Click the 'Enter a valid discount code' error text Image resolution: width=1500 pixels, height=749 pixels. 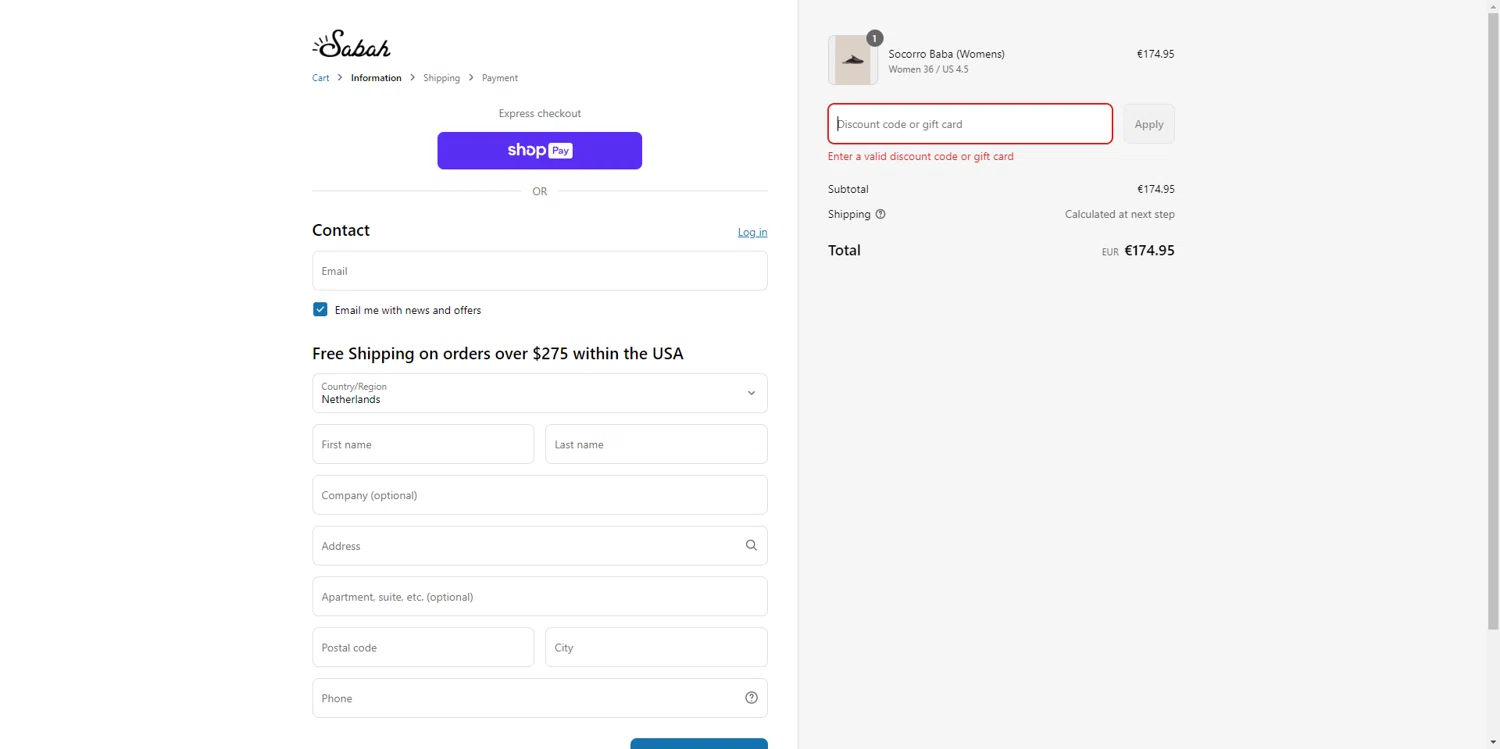click(921, 156)
